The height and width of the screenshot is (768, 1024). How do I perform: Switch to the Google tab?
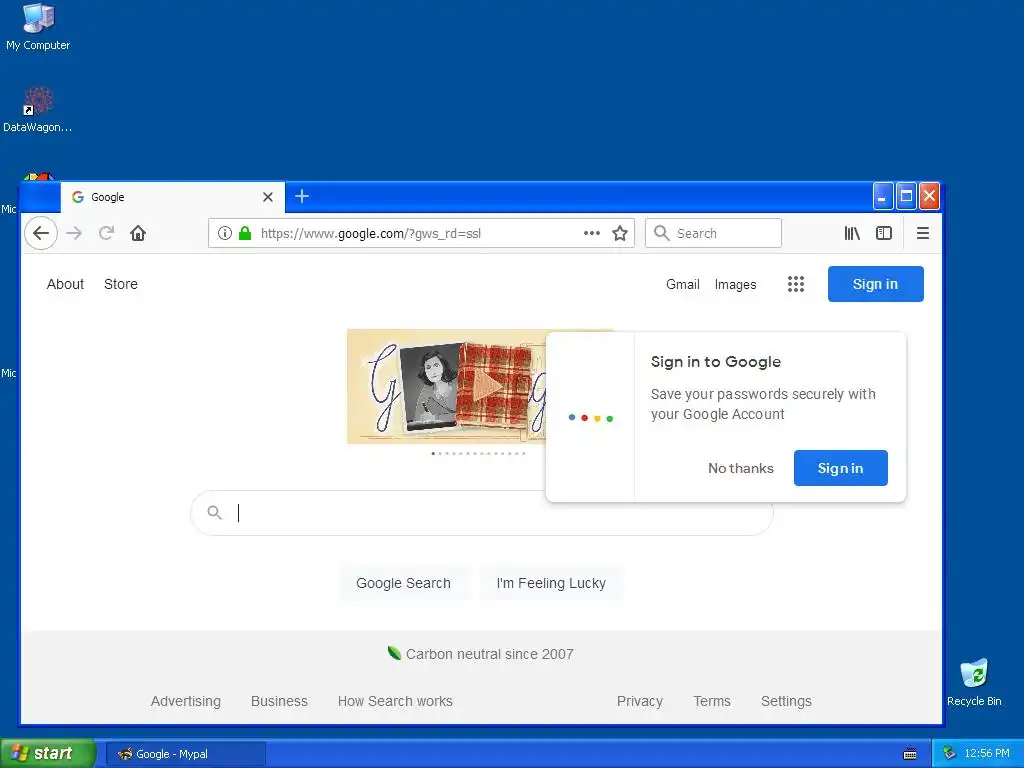coord(172,197)
